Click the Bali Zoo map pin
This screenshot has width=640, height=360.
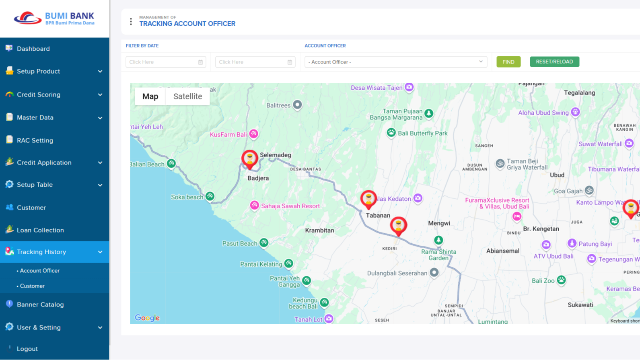[562, 280]
